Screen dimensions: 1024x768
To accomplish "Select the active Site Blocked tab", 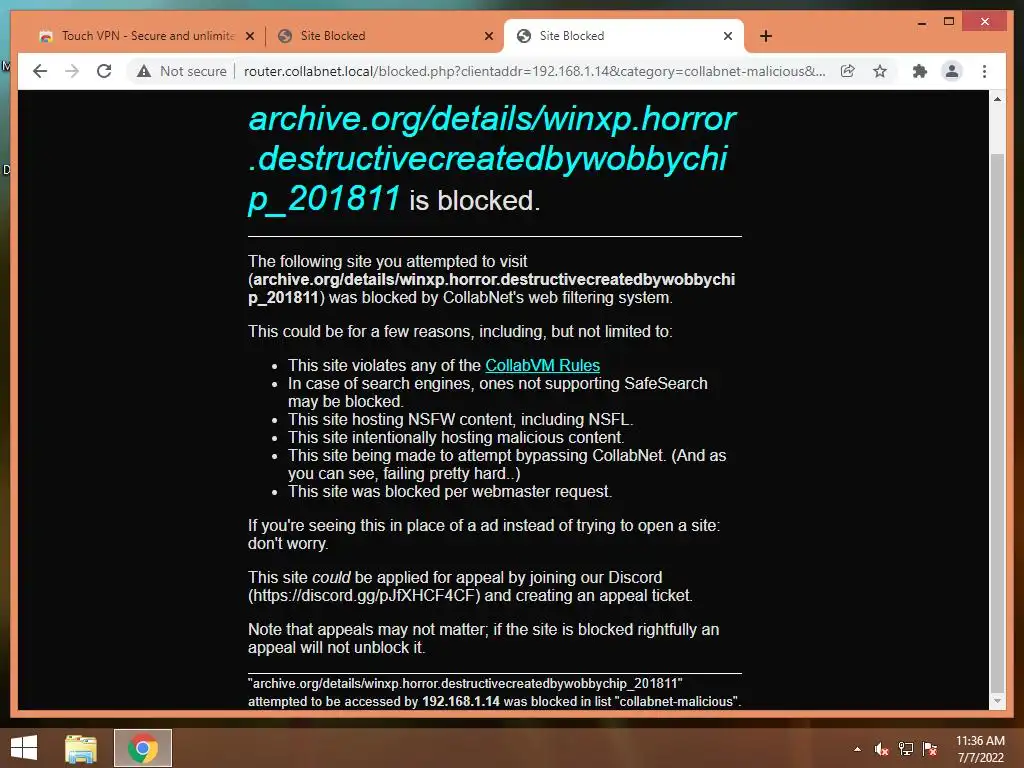I will pos(624,36).
